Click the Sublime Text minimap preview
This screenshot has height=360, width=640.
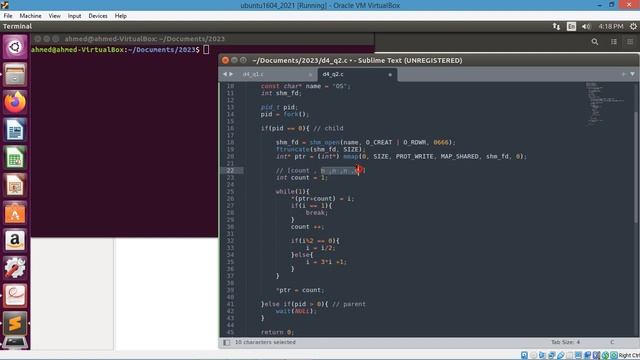pyautogui.click(x=604, y=103)
